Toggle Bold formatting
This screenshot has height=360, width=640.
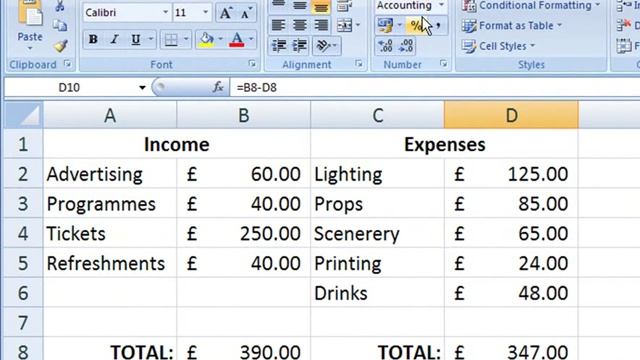click(x=93, y=40)
